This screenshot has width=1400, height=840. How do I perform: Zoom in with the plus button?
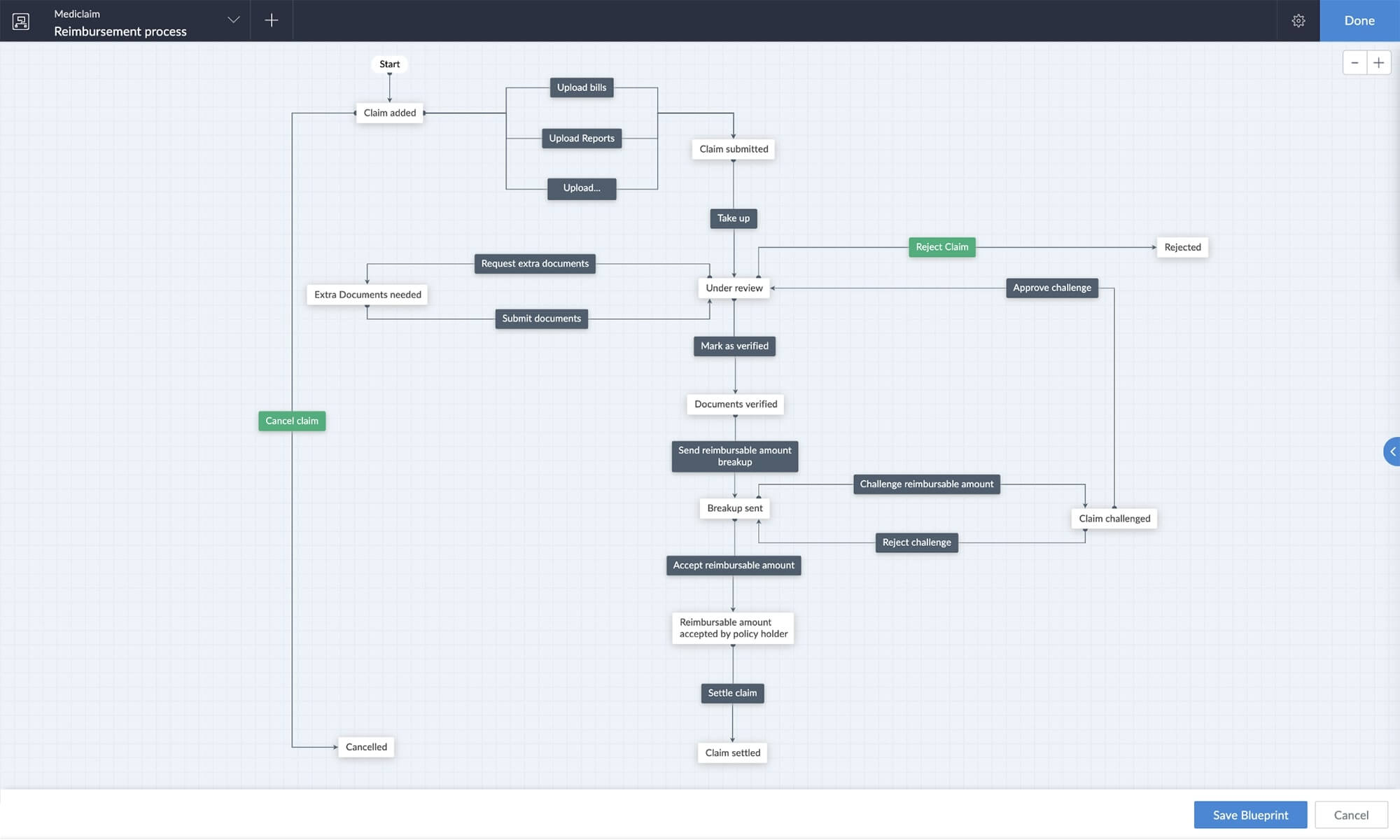tap(1378, 63)
